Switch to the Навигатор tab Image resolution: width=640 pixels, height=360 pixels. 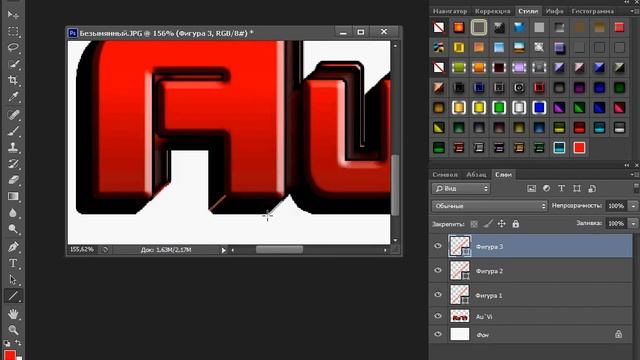coord(450,11)
